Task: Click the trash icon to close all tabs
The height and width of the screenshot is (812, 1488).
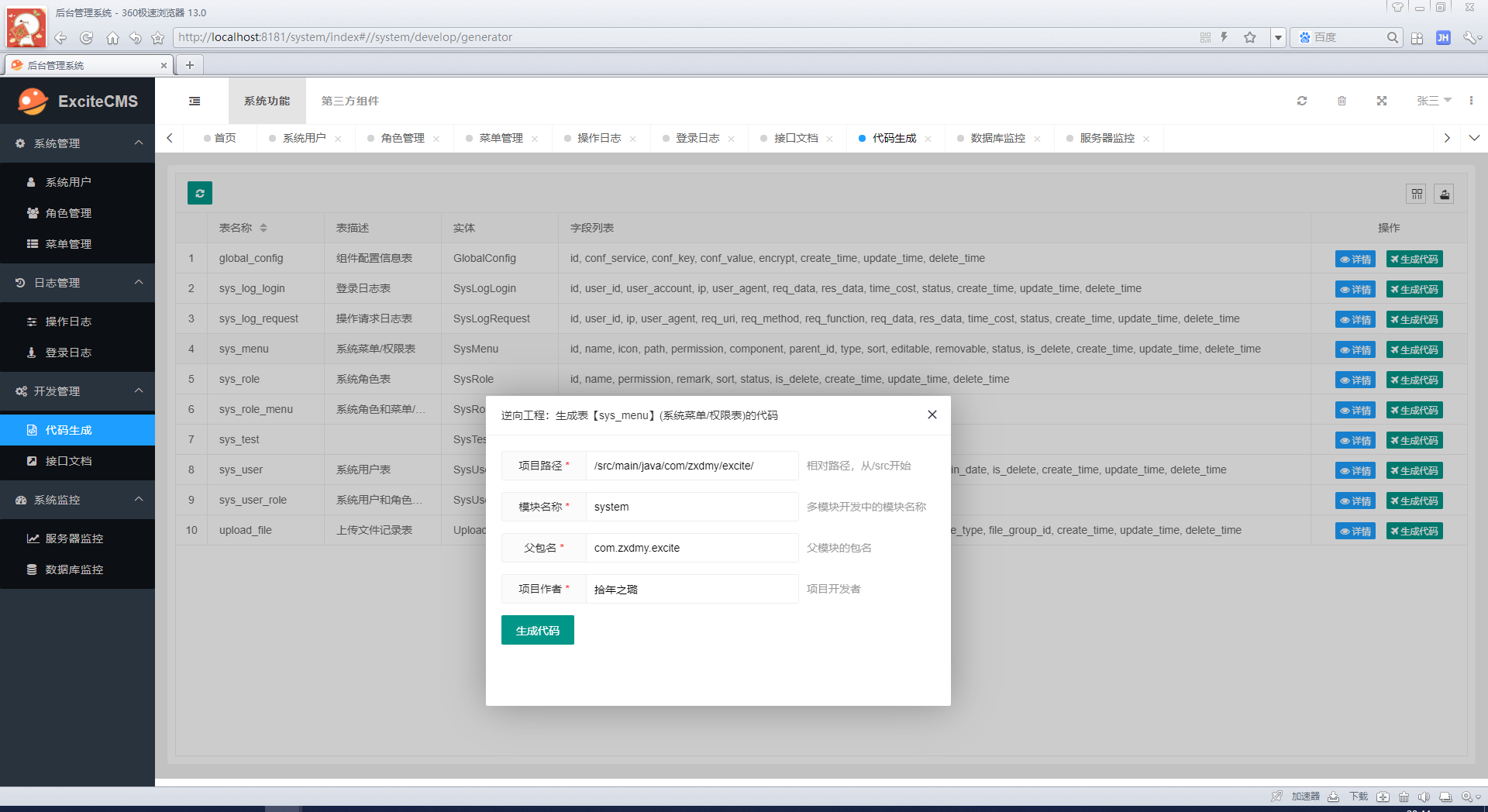Action: click(x=1342, y=101)
